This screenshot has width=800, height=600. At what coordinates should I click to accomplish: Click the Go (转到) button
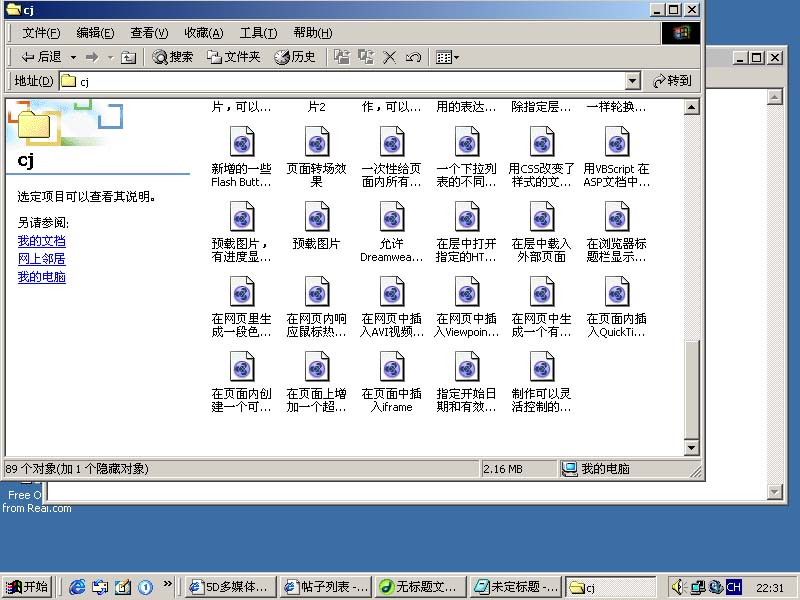[672, 81]
